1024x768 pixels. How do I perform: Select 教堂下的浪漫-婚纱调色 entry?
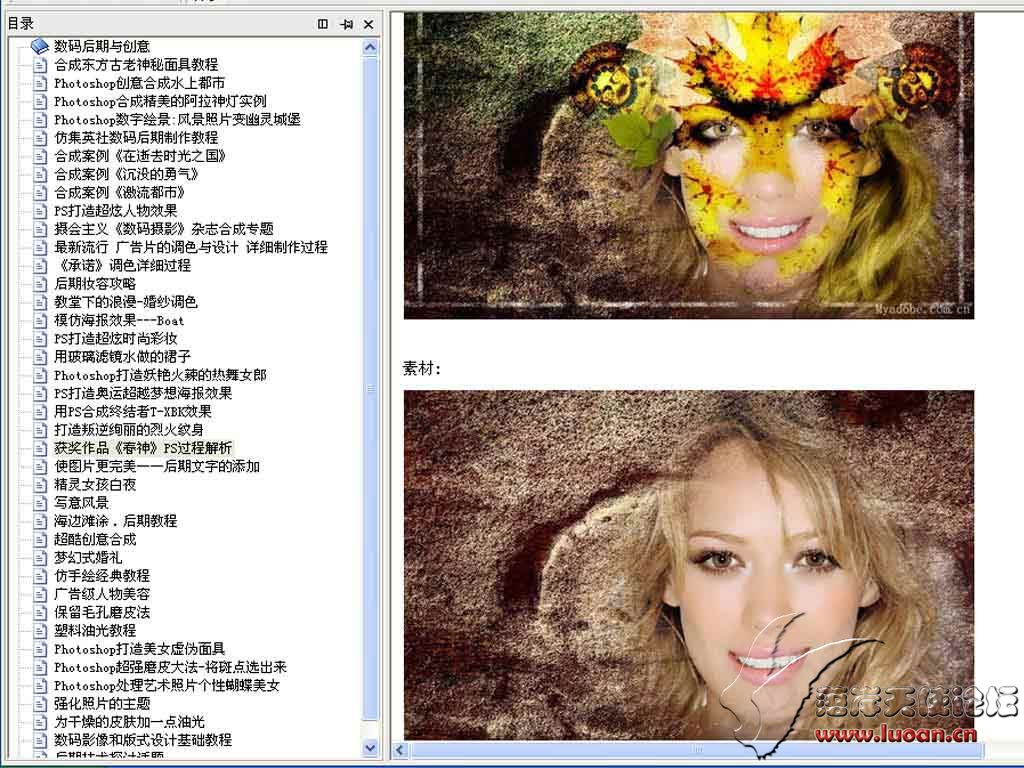[x=125, y=302]
